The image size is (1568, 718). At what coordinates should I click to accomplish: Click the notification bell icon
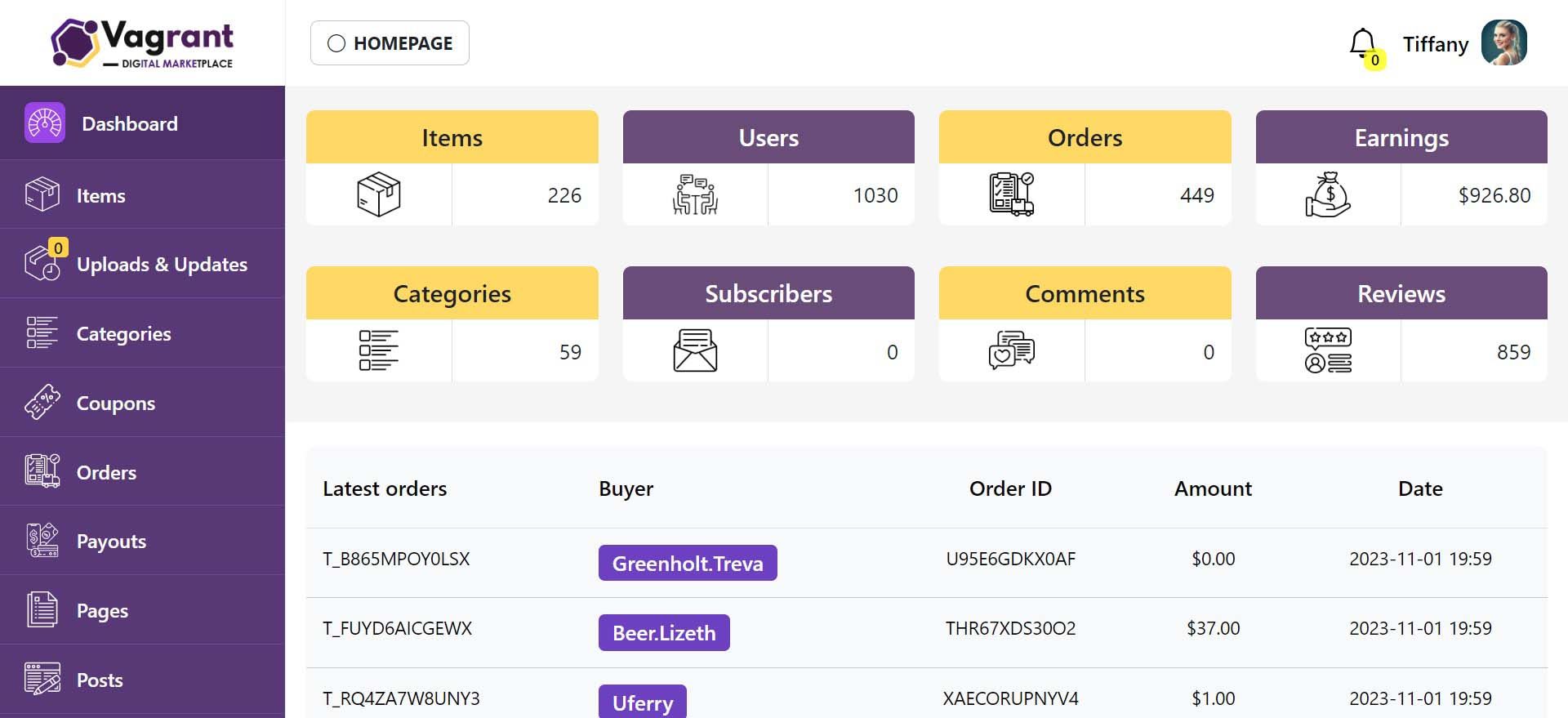pyautogui.click(x=1362, y=43)
